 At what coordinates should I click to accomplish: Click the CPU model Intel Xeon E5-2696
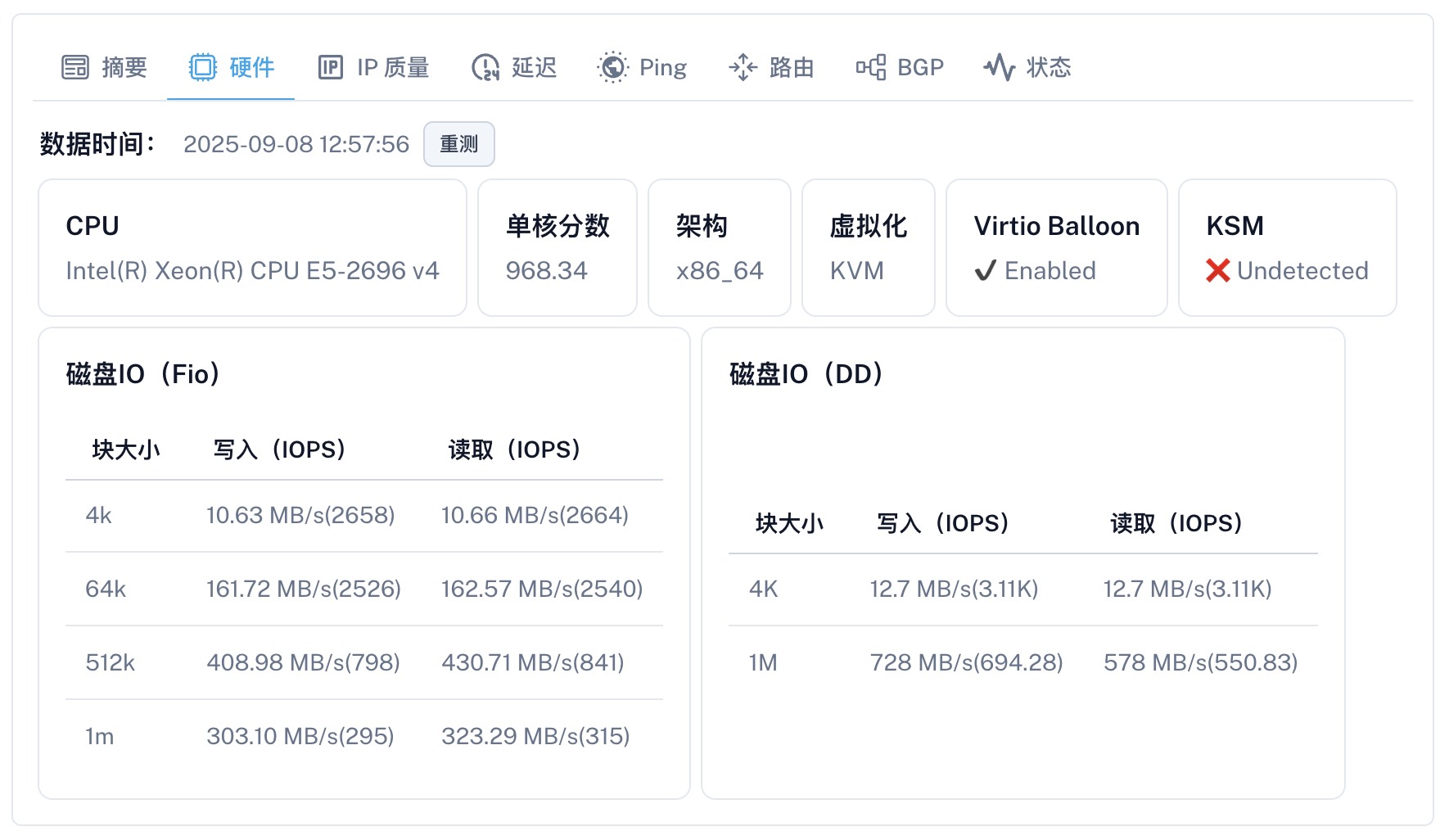point(252,270)
